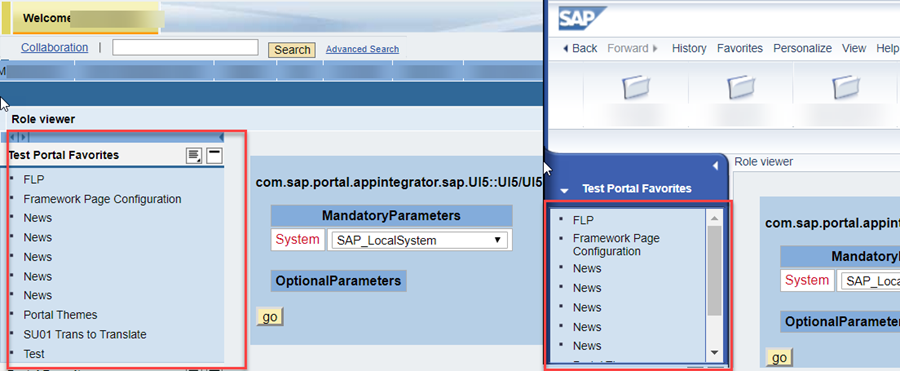
Task: Open the Test favorite entry
Action: tap(34, 354)
